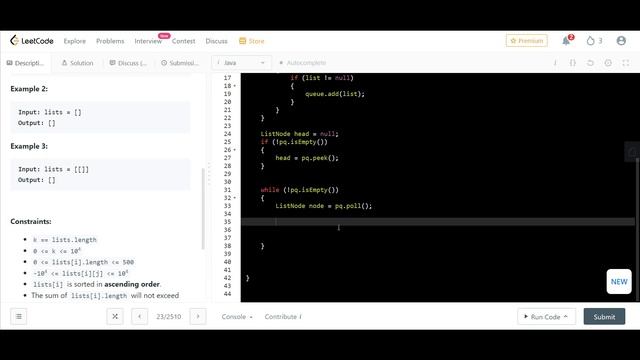Image resolution: width=640 pixels, height=360 pixels.
Task: Open the problem list menu icon
Action: [x=19, y=316]
